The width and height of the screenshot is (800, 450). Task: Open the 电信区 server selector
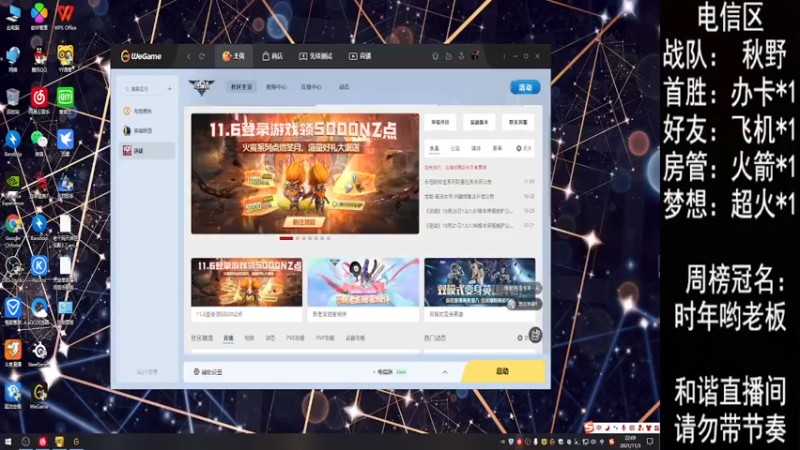(389, 372)
